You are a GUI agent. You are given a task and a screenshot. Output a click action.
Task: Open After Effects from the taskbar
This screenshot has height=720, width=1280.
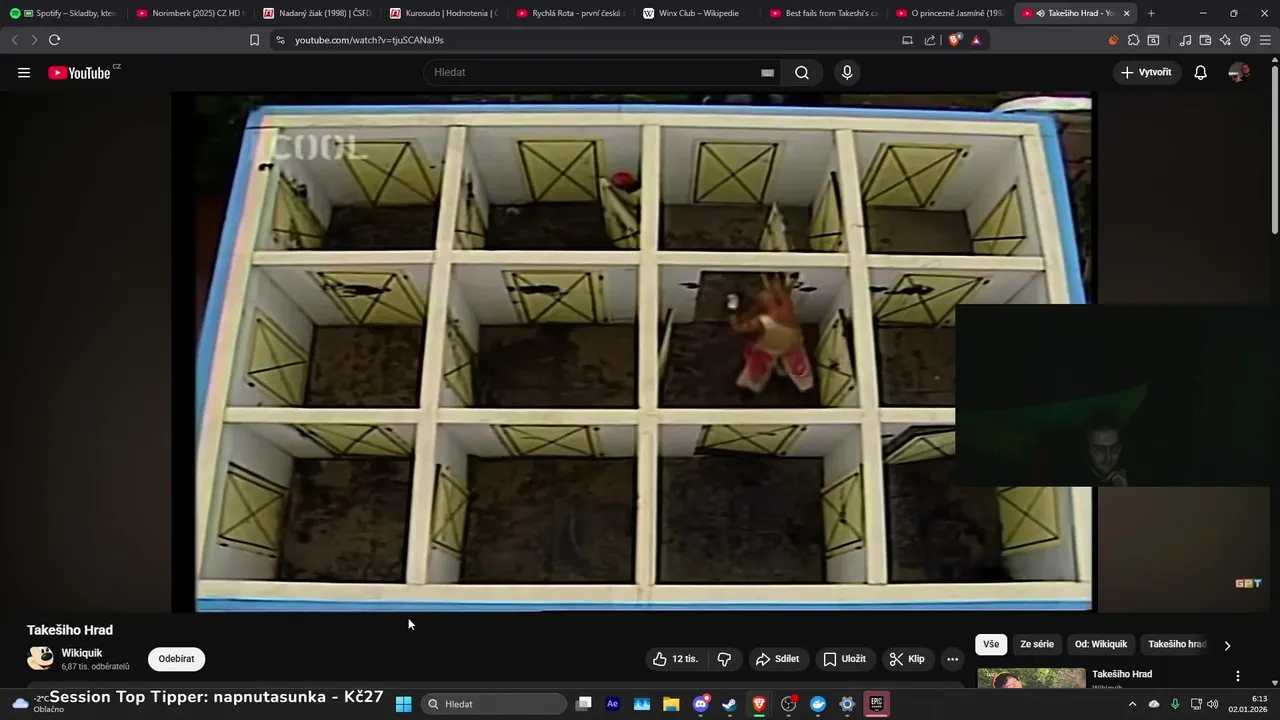613,704
